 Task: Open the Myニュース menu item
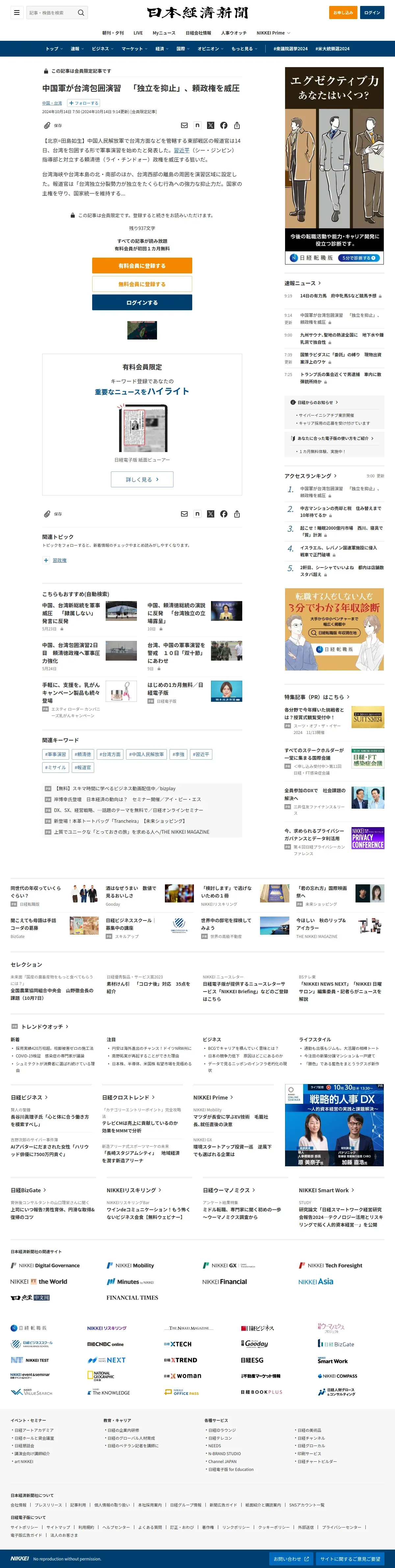[x=164, y=33]
